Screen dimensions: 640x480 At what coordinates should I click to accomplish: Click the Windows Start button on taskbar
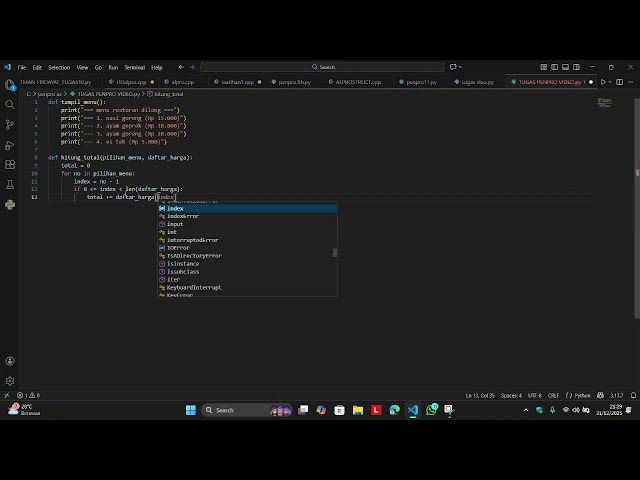tap(191, 410)
